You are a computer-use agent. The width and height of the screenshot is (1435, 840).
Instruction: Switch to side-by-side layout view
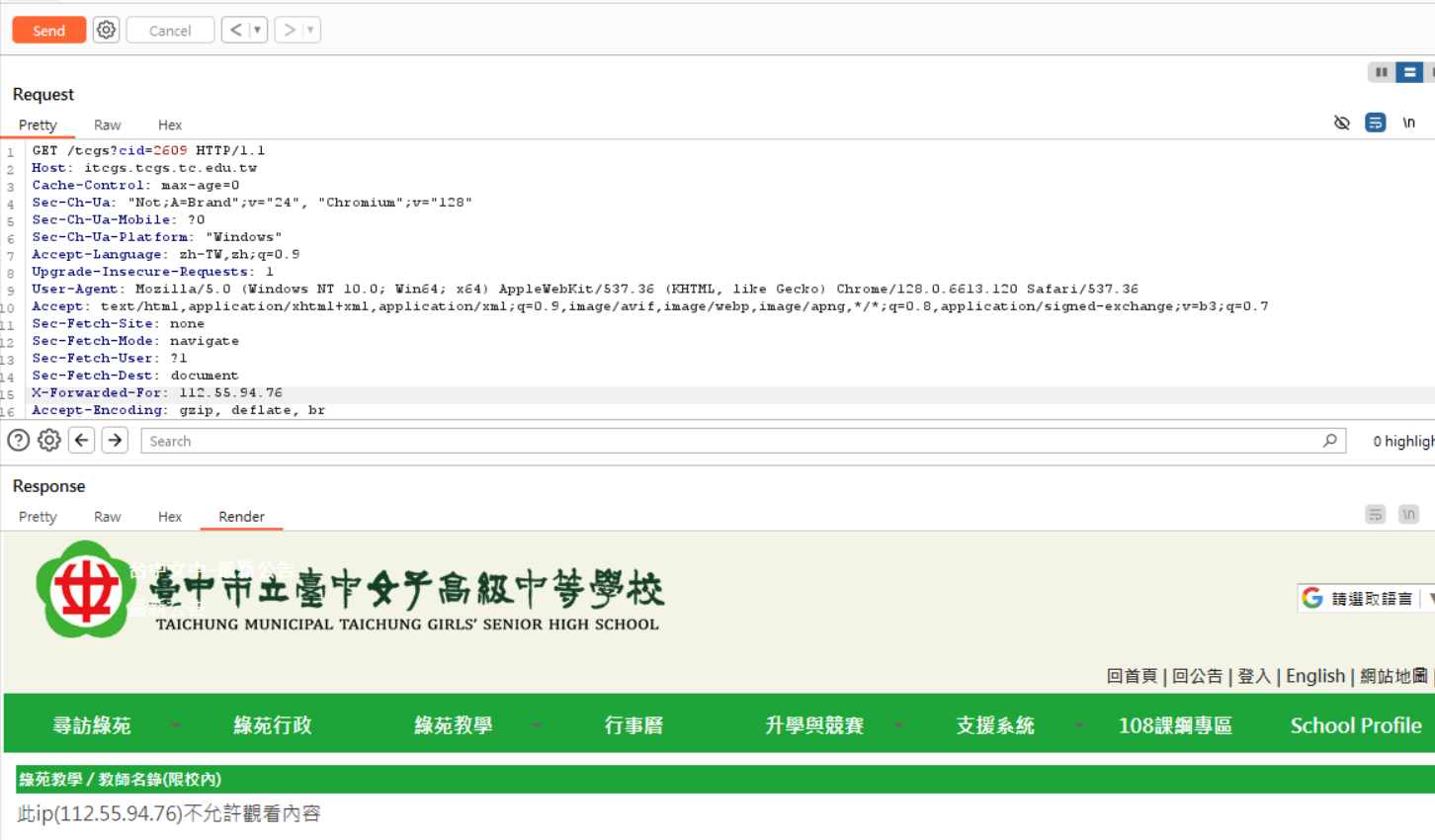pyautogui.click(x=1382, y=72)
